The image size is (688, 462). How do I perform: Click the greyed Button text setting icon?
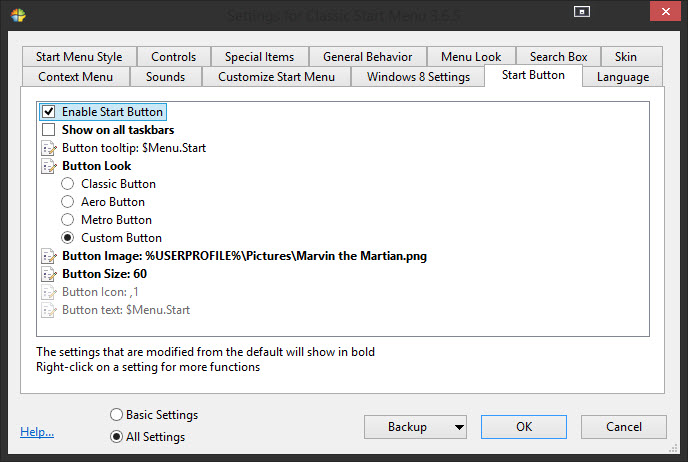click(49, 310)
